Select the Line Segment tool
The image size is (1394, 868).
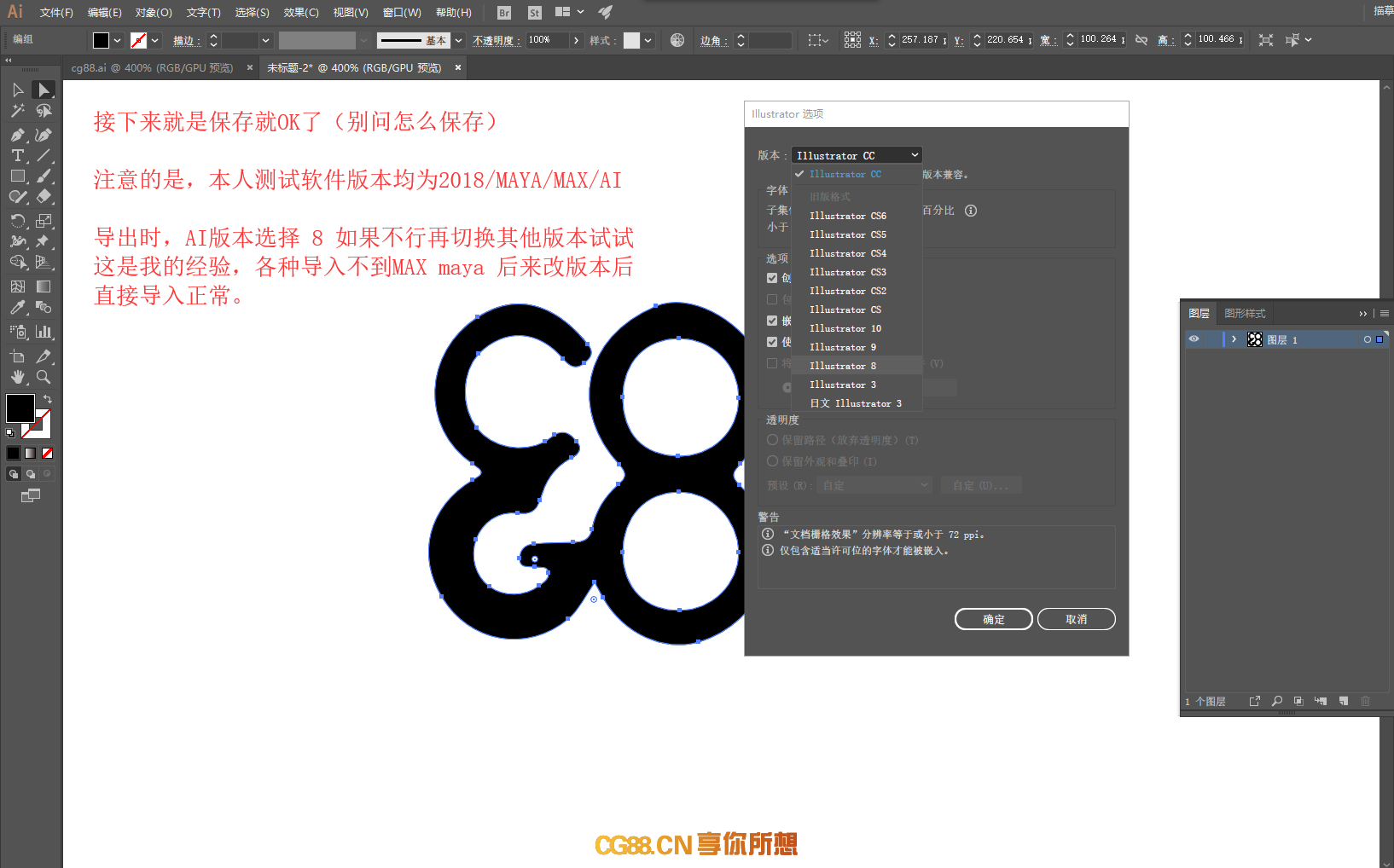44,155
